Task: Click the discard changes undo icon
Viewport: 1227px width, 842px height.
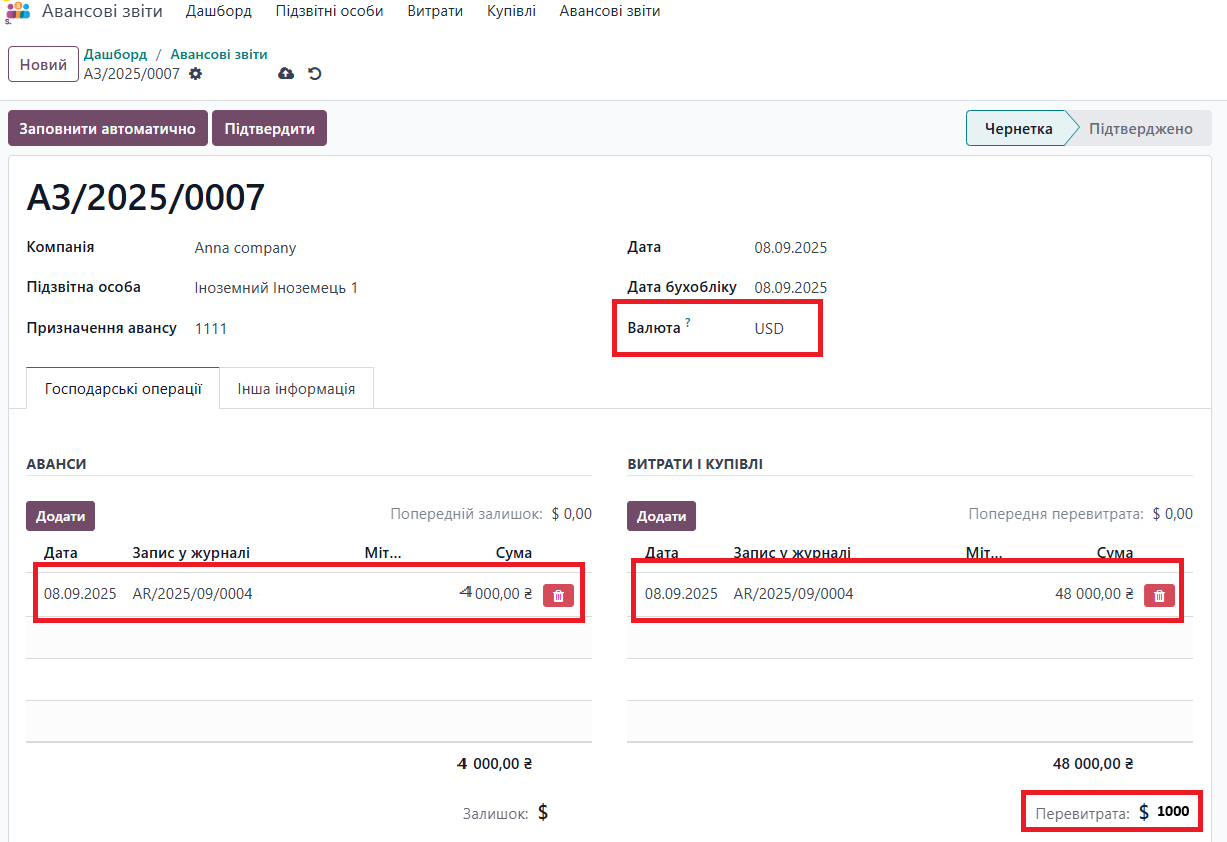Action: coord(314,74)
